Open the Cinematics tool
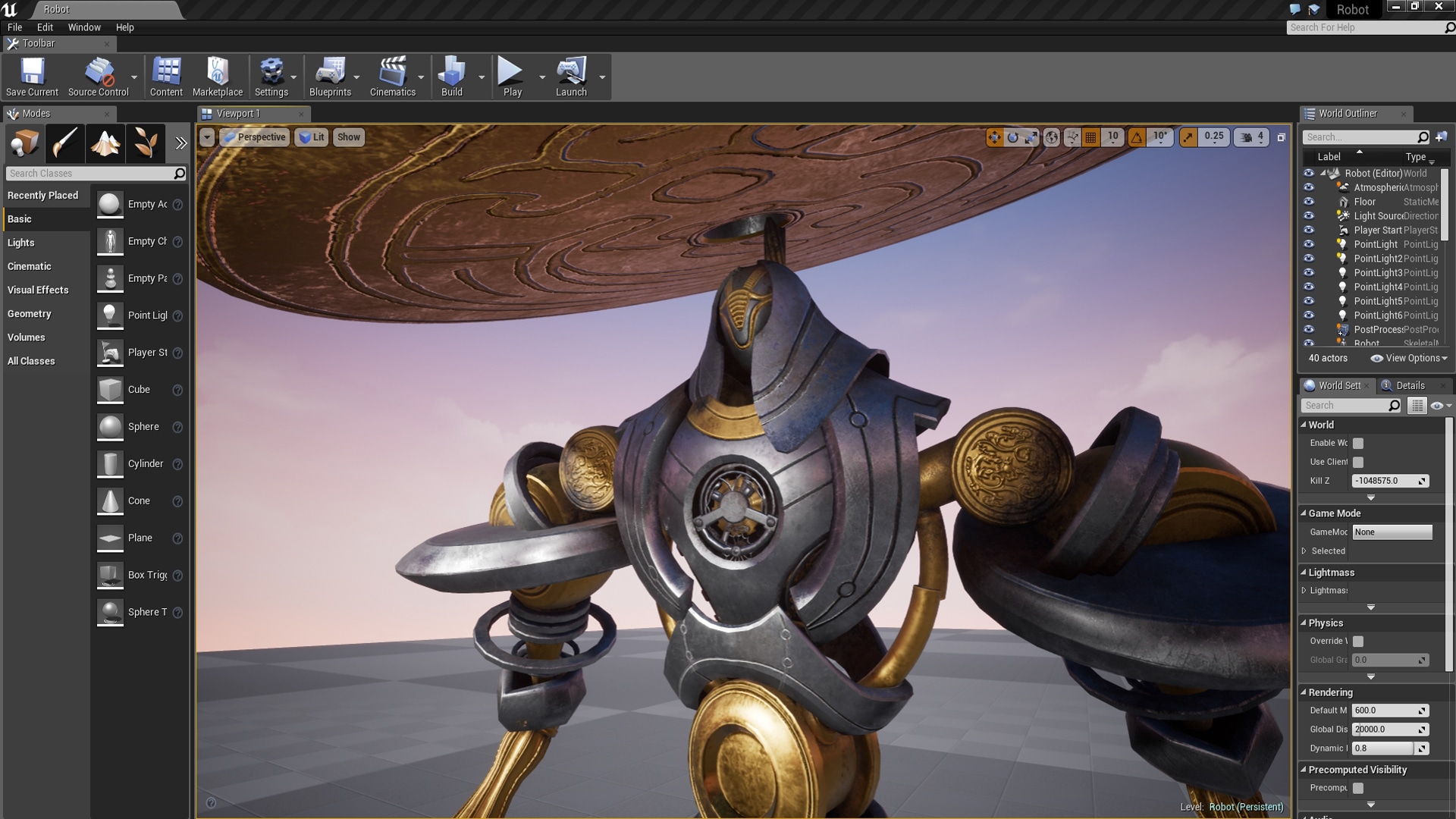This screenshot has width=1456, height=819. coord(393,76)
